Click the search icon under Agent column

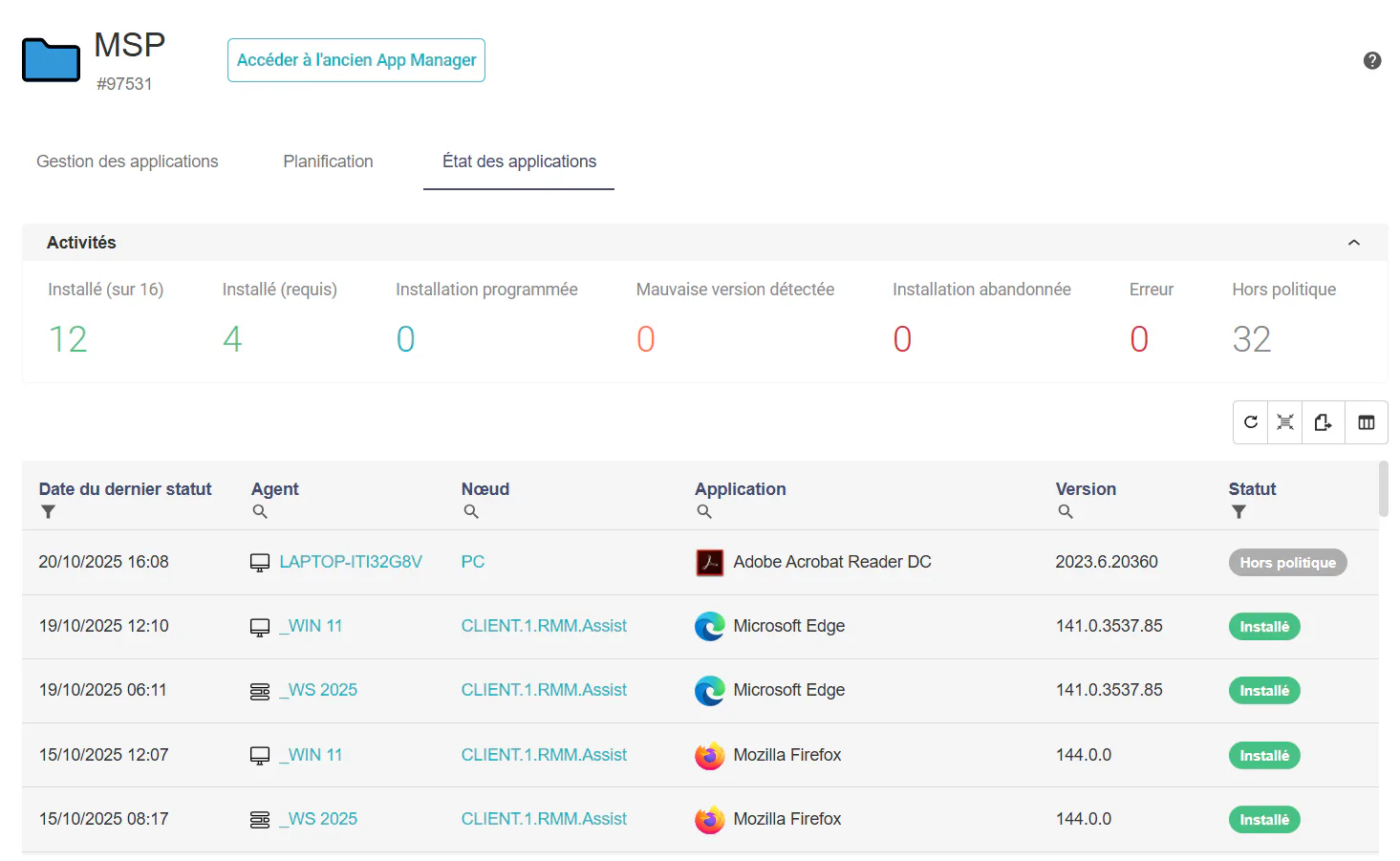[x=260, y=512]
